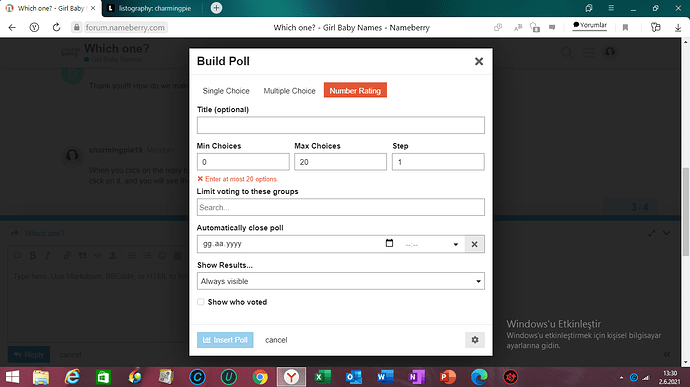Open the calendar date picker icon
The image size is (690, 387).
pos(389,243)
